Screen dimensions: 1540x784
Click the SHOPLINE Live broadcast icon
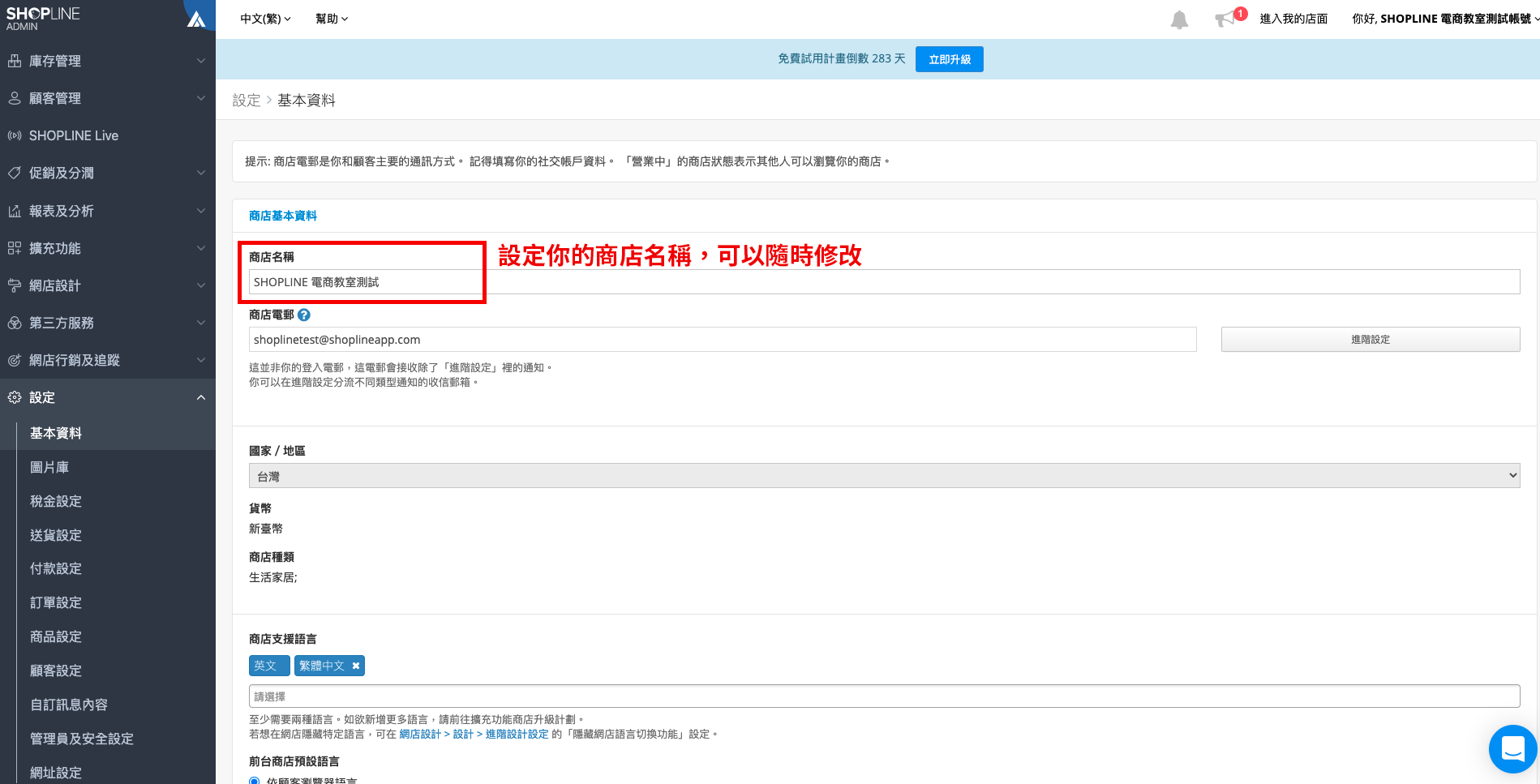[x=15, y=135]
